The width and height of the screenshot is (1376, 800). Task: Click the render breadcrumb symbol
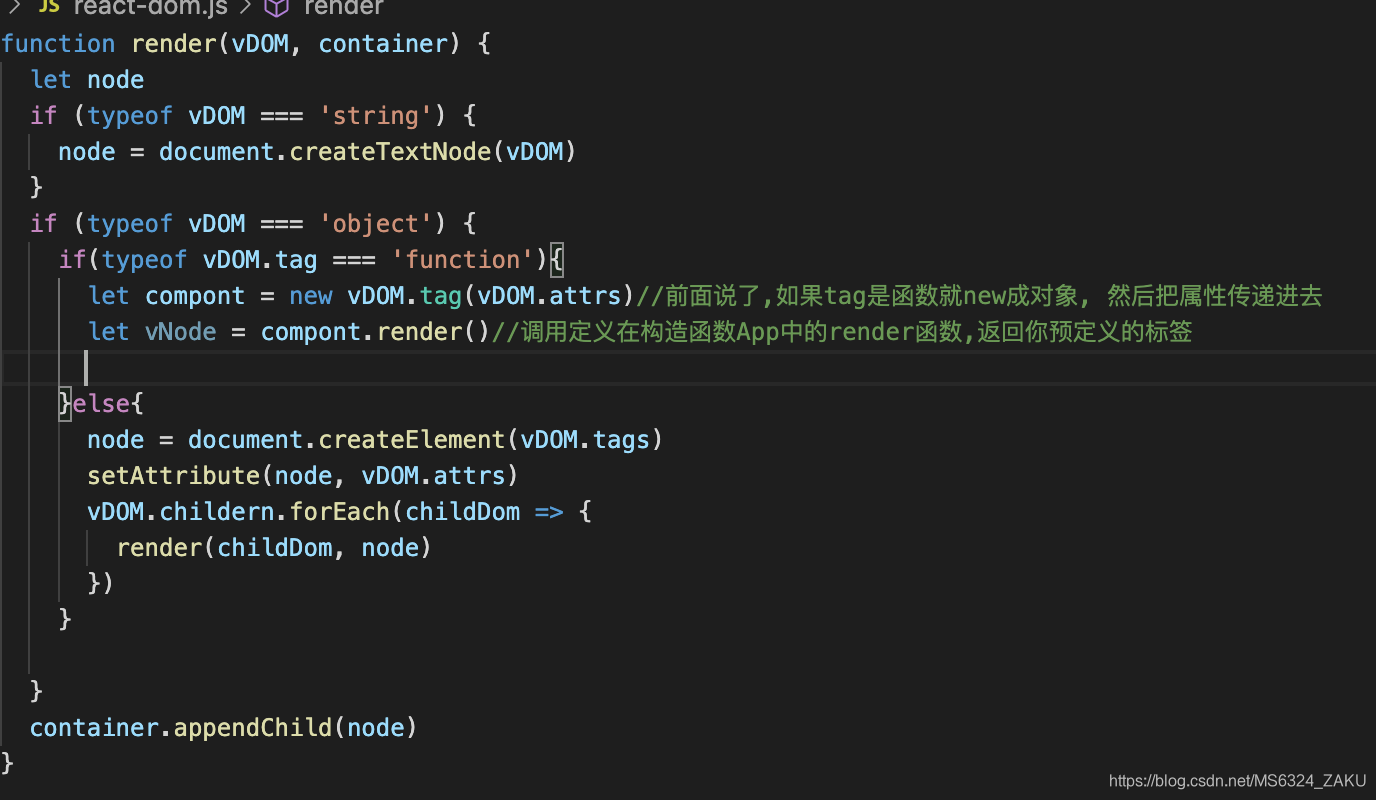(x=344, y=8)
